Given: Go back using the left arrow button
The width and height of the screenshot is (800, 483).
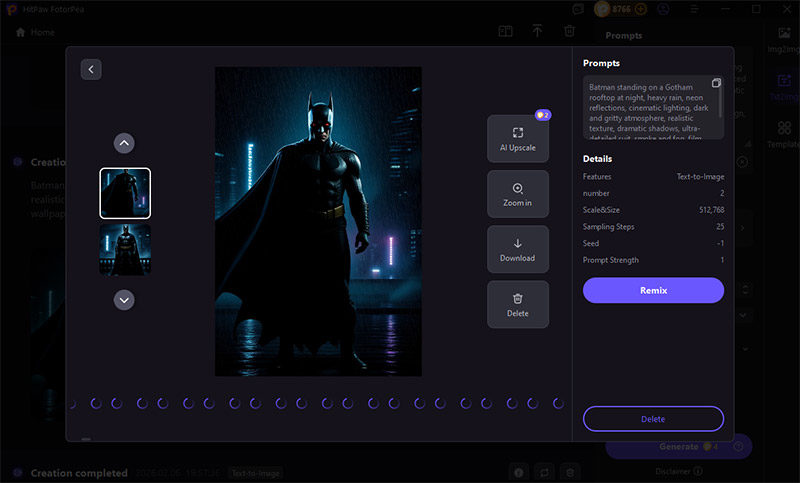Looking at the screenshot, I should click(x=91, y=69).
